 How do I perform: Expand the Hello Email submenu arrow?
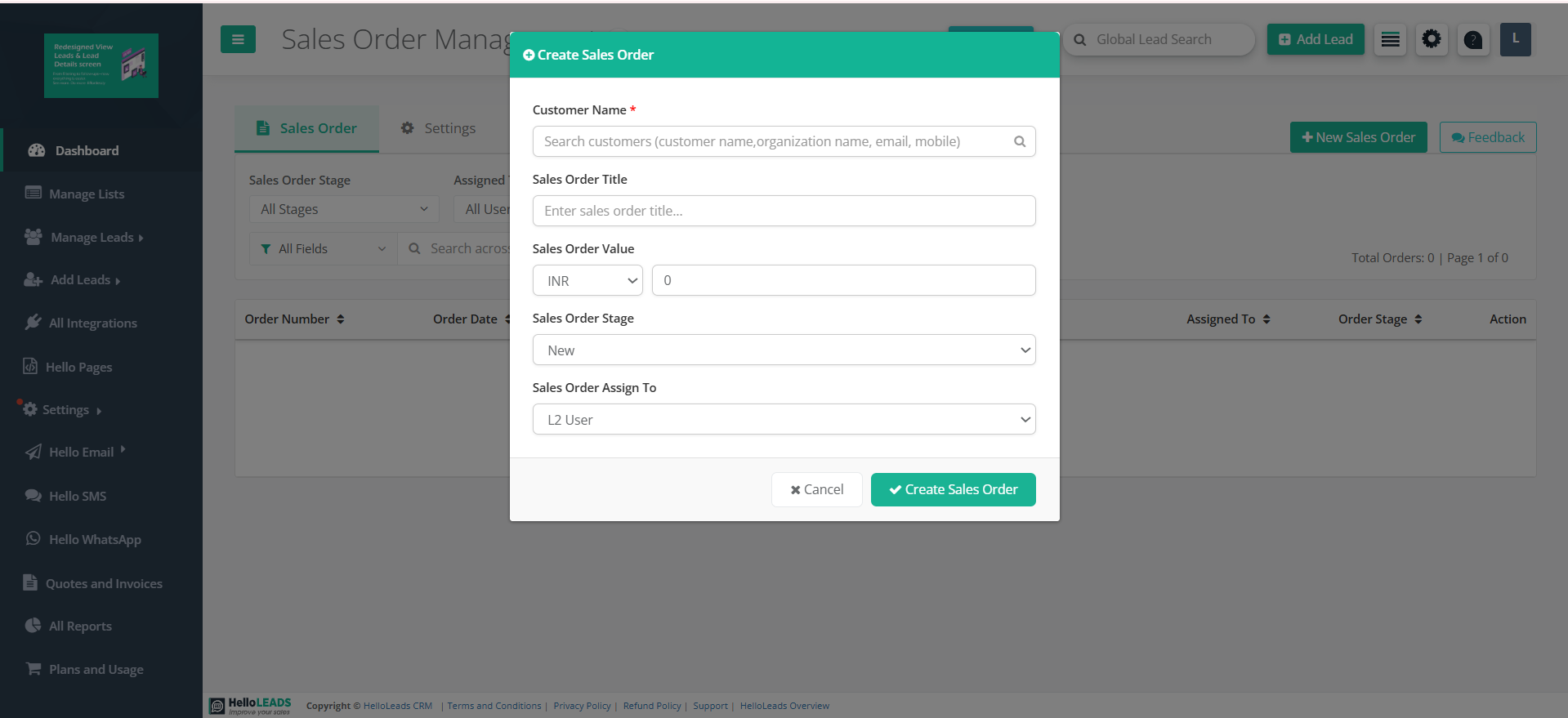(x=123, y=449)
